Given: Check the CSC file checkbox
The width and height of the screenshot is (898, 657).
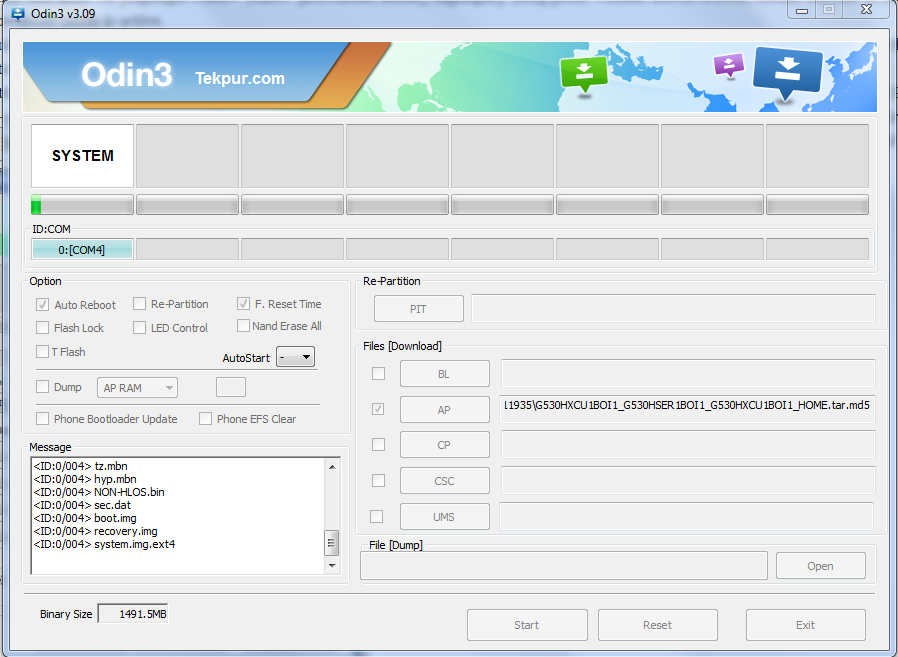Looking at the screenshot, I should coord(379,480).
